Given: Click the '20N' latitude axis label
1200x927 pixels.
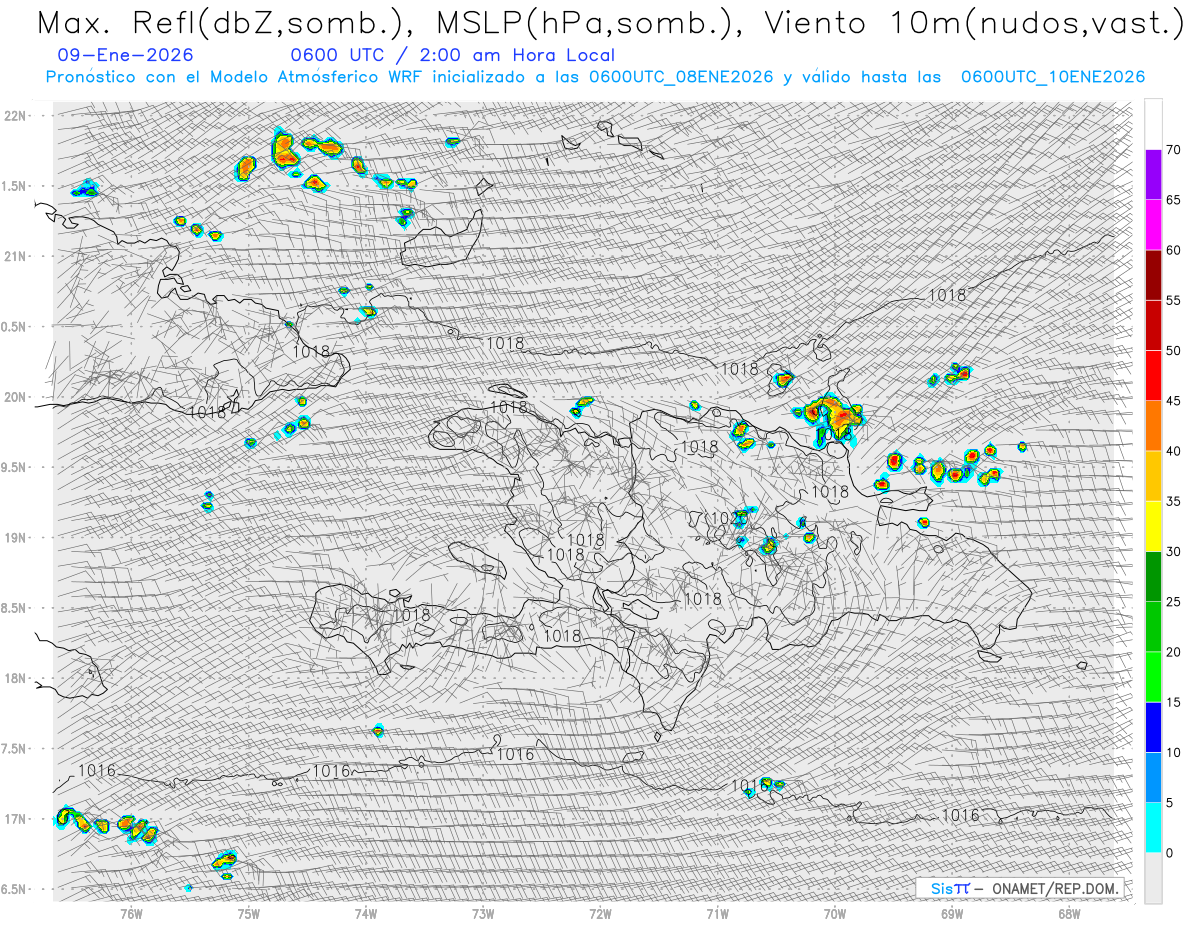Looking at the screenshot, I should pyautogui.click(x=15, y=397).
